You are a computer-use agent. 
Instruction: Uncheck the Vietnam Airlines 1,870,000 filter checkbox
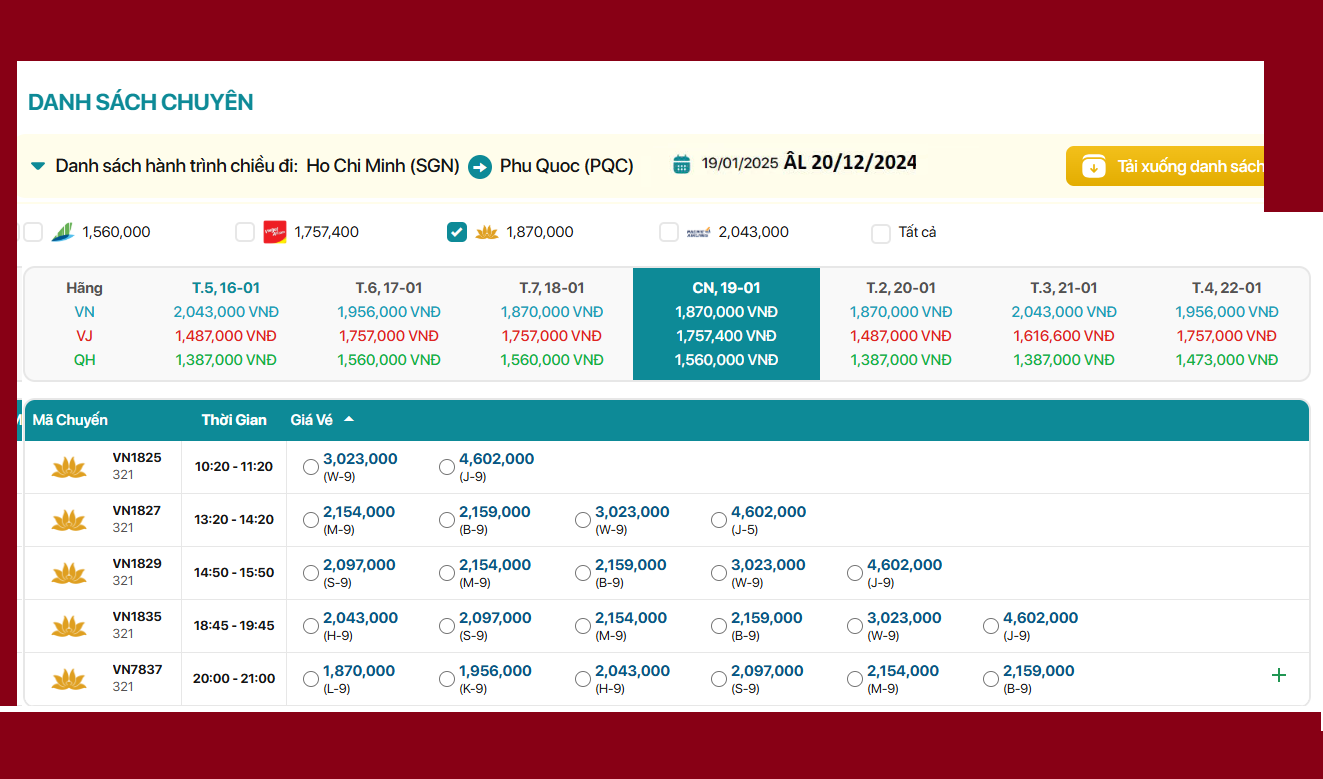click(456, 232)
